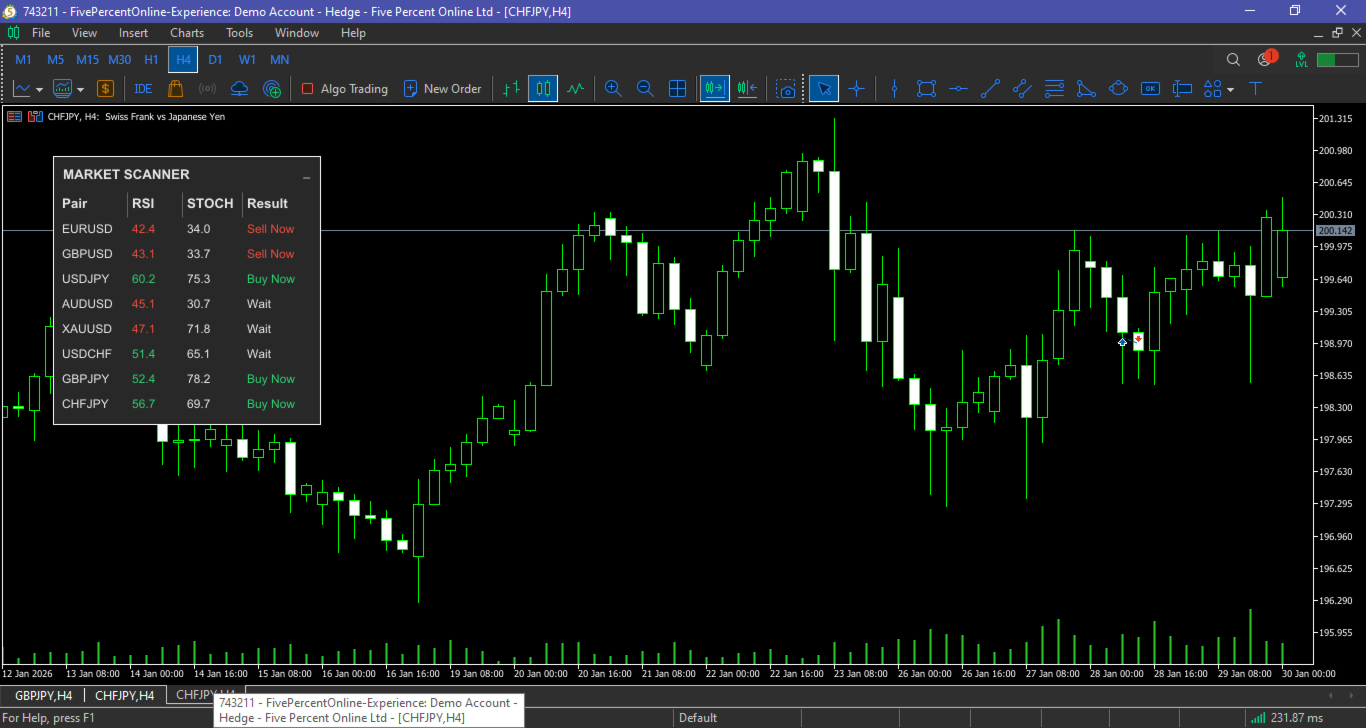This screenshot has height=728, width=1366.
Task: Open the chart type line icon
Action: pyautogui.click(x=22, y=89)
